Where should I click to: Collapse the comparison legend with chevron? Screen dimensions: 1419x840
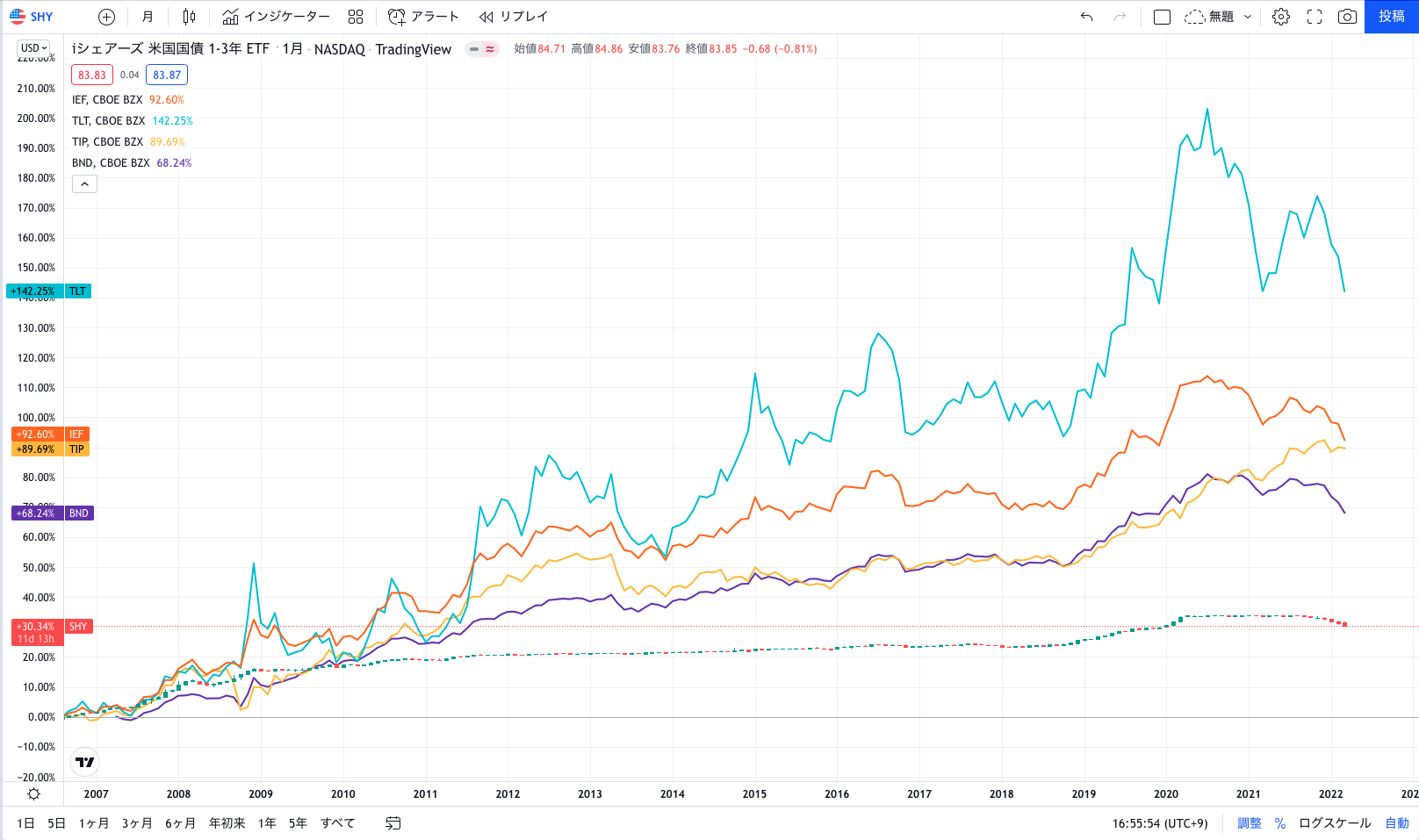84,184
